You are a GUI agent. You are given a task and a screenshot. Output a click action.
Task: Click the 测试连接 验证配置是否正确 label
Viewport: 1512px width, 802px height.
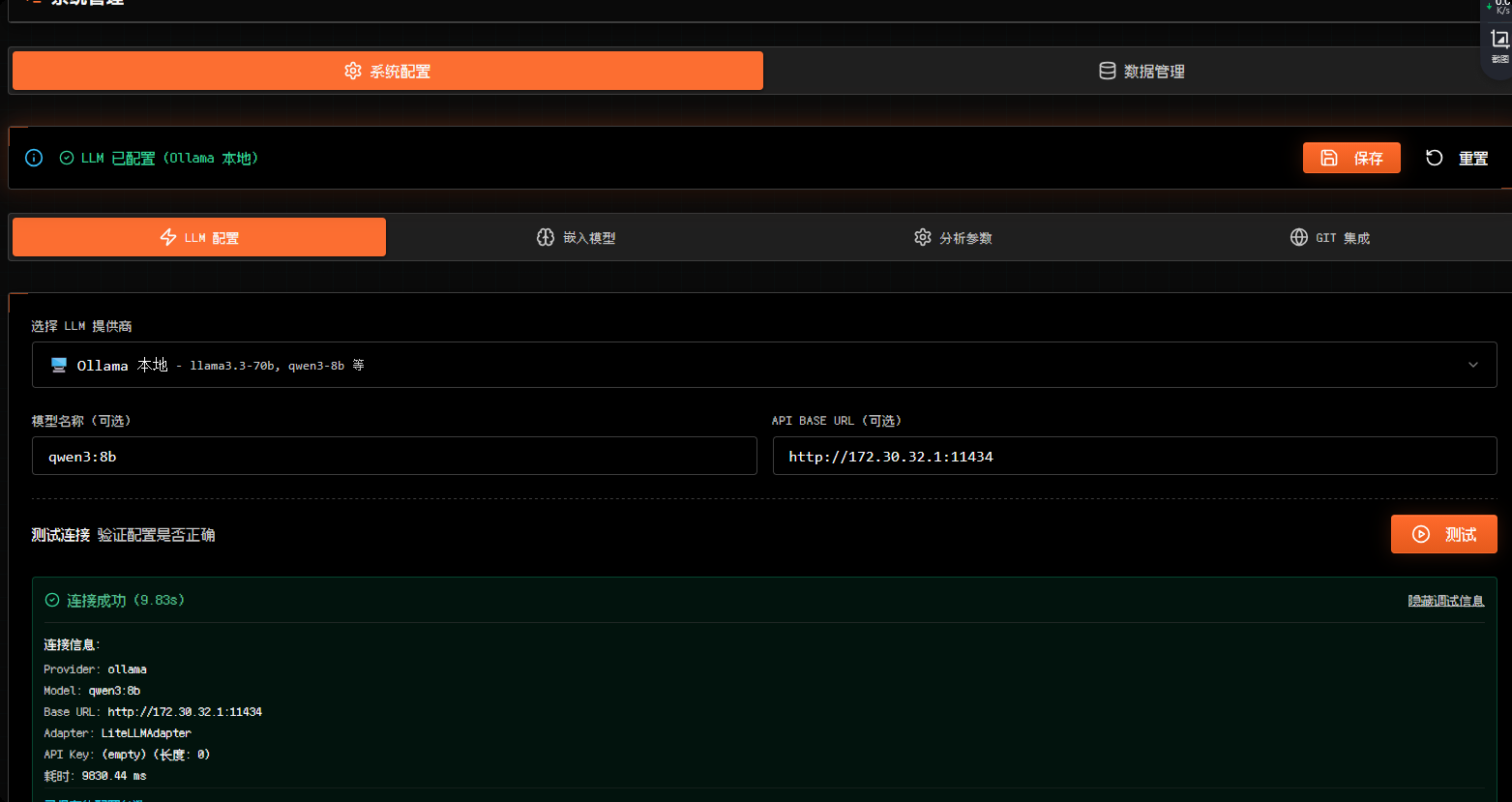123,535
